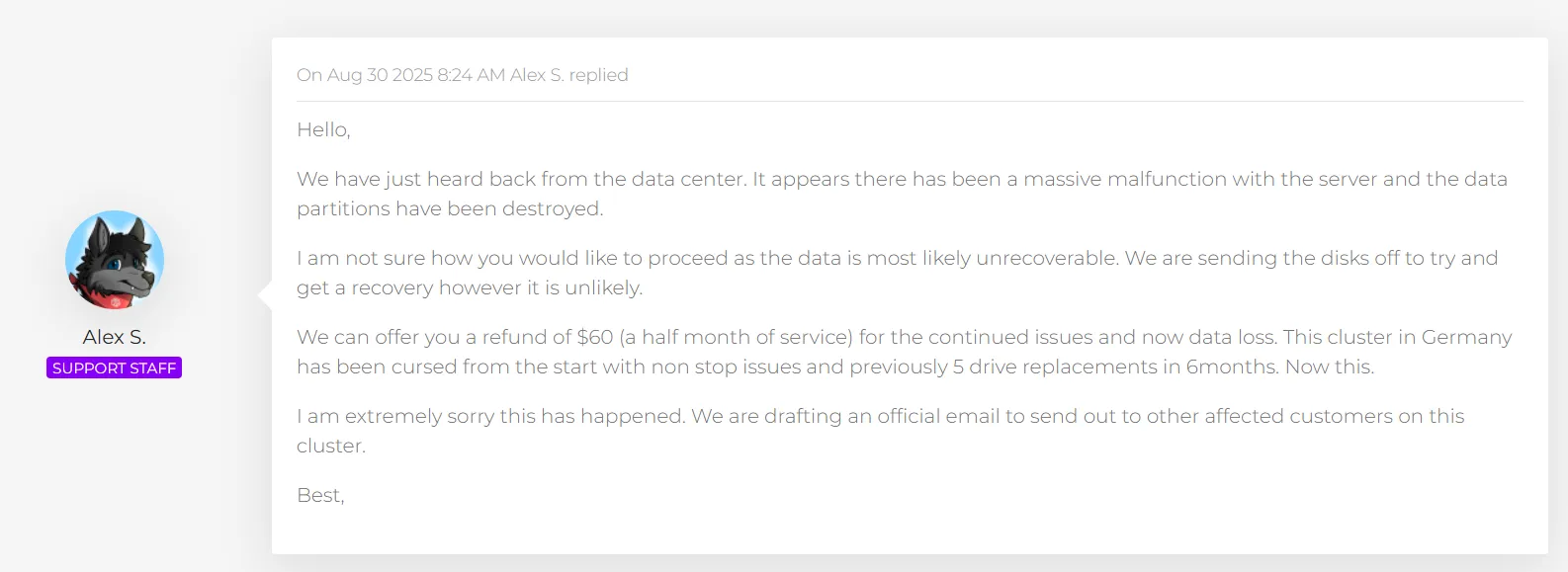This screenshot has height=572, width=1568.
Task: Click the 'Best,' sign-off line
Action: [x=320, y=495]
